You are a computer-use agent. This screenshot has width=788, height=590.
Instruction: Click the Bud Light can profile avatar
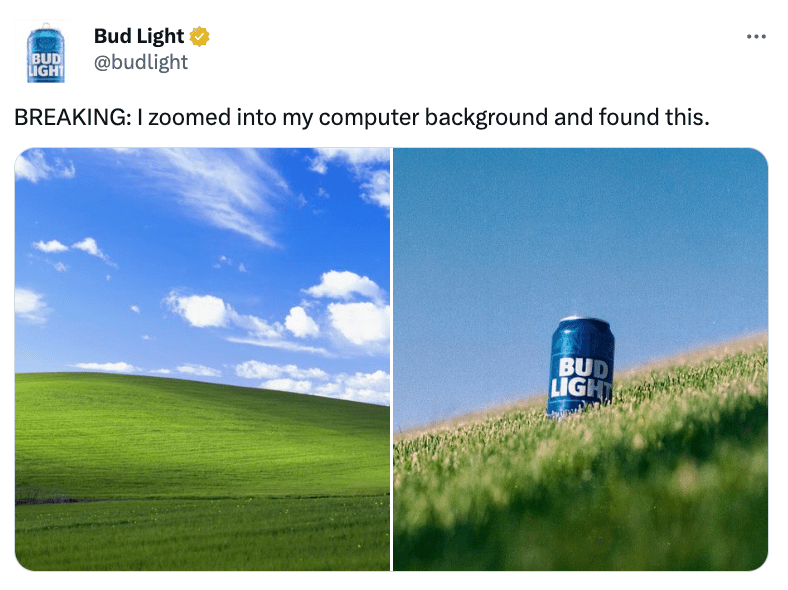tap(45, 52)
